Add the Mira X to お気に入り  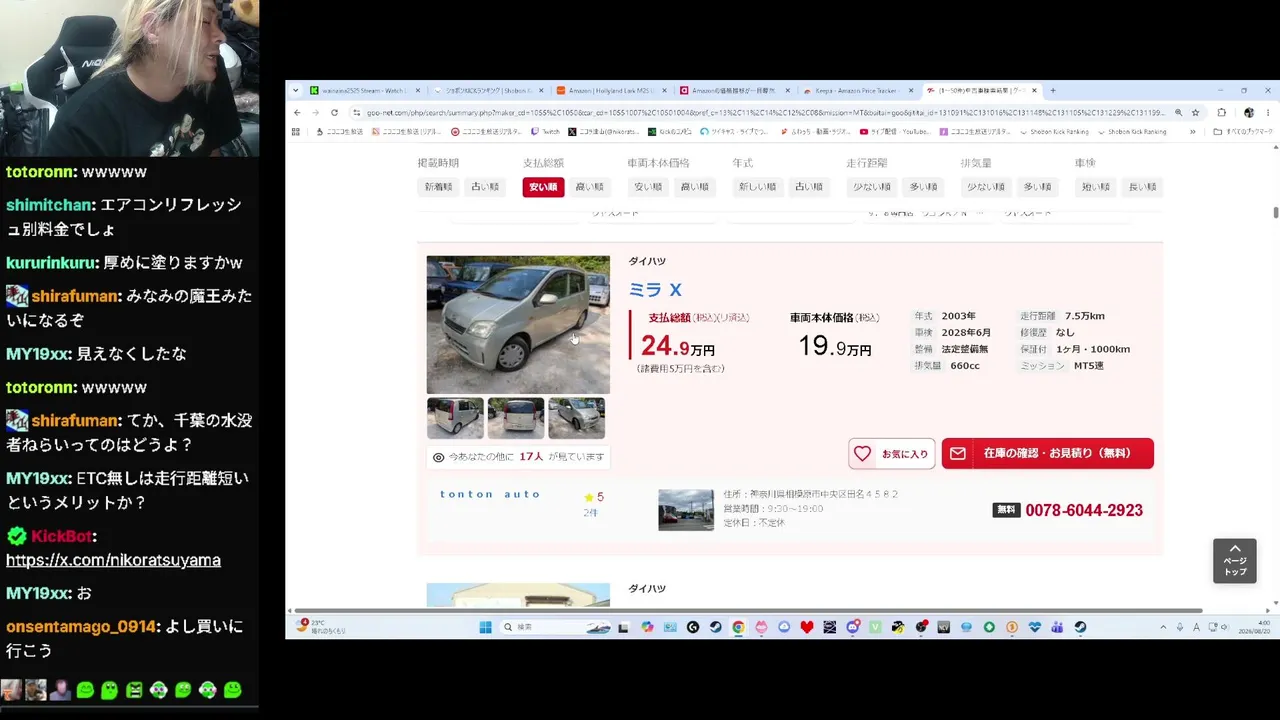pyautogui.click(x=892, y=454)
